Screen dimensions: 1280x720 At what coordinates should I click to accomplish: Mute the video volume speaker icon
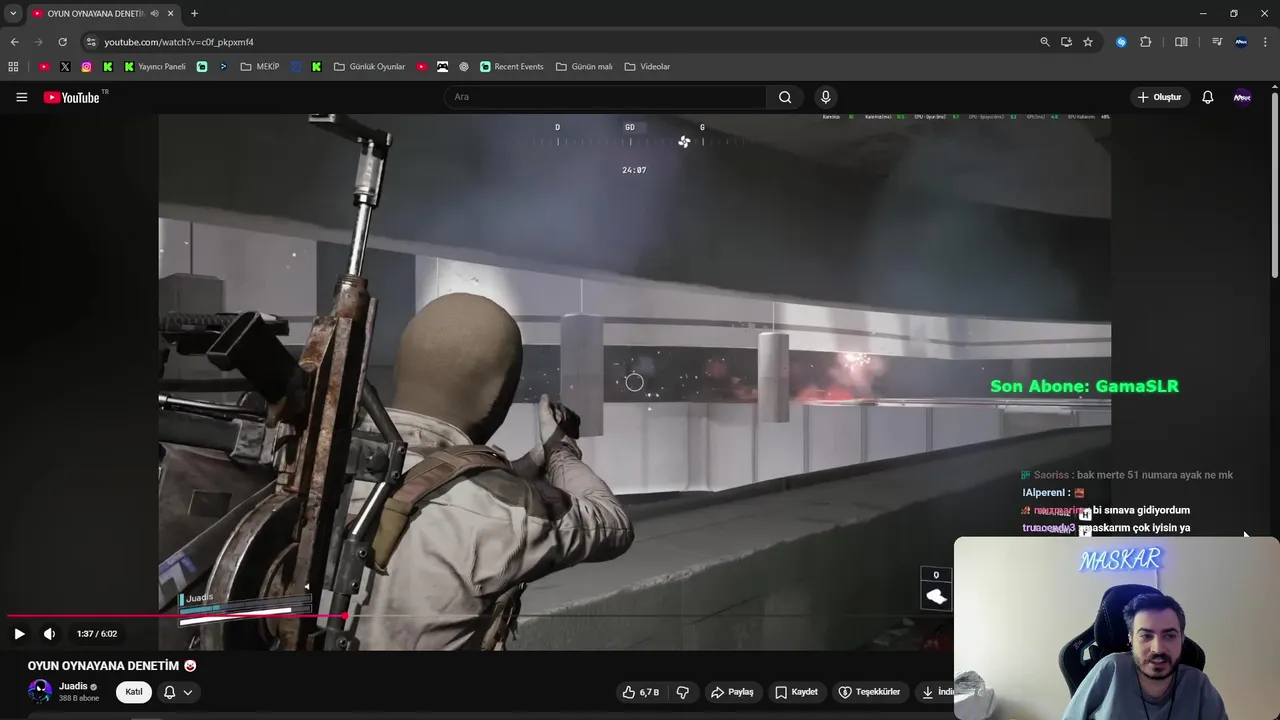tap(49, 634)
